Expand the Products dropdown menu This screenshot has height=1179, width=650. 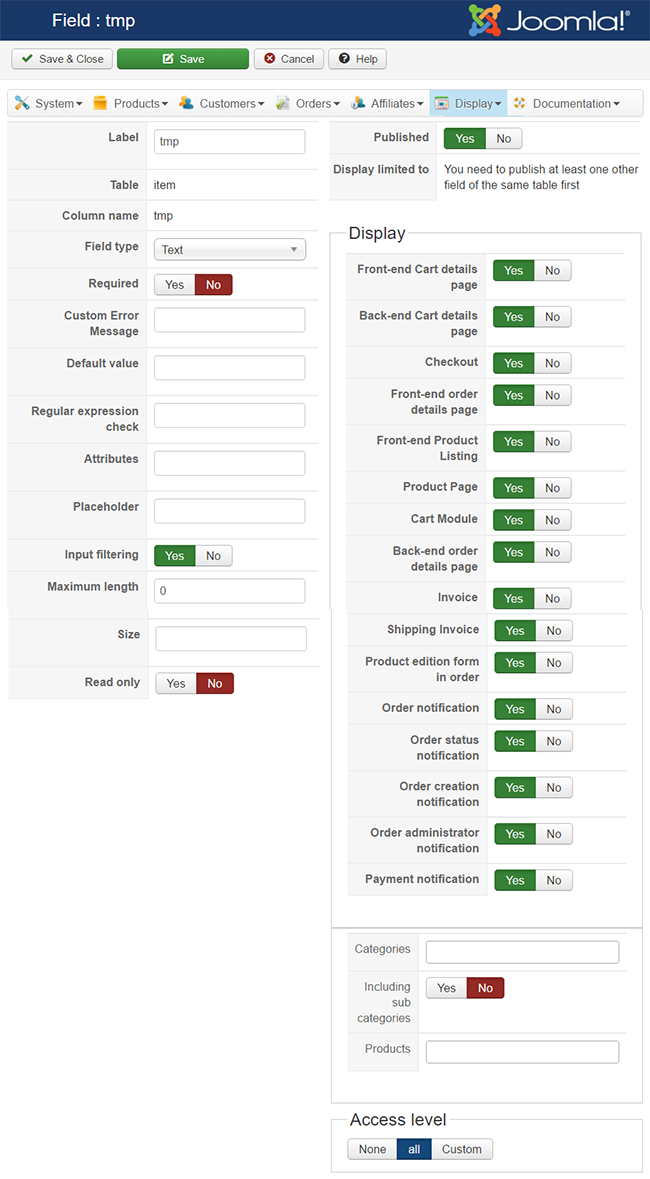click(x=141, y=103)
